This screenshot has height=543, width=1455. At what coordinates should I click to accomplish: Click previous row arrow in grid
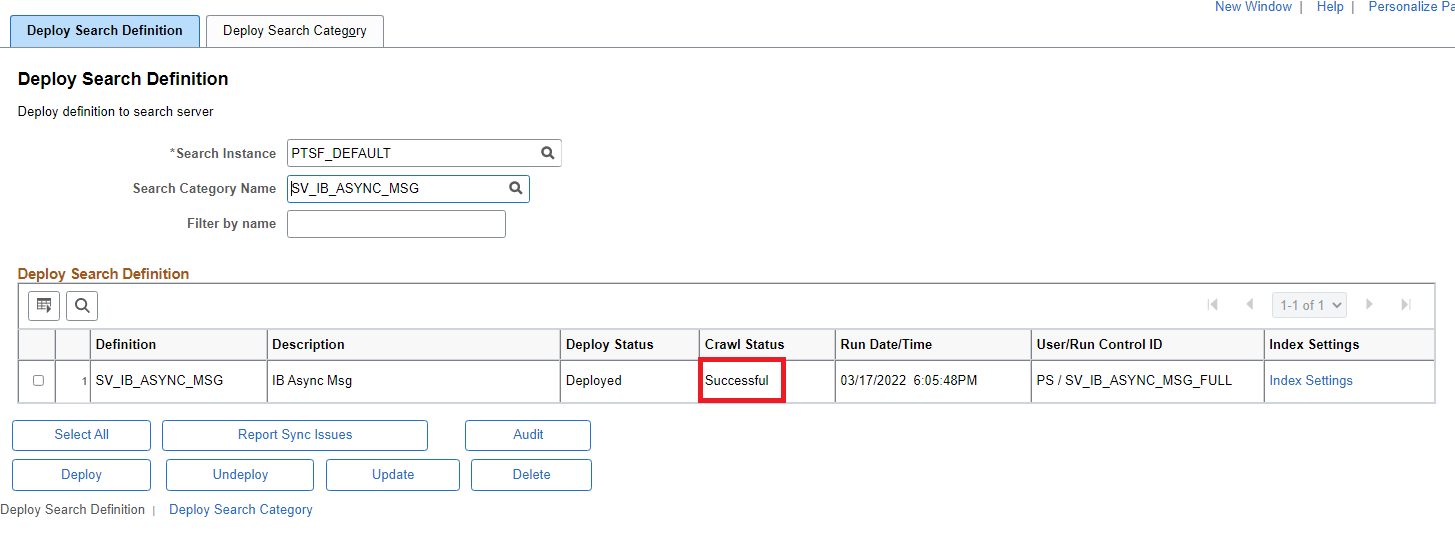point(1249,305)
